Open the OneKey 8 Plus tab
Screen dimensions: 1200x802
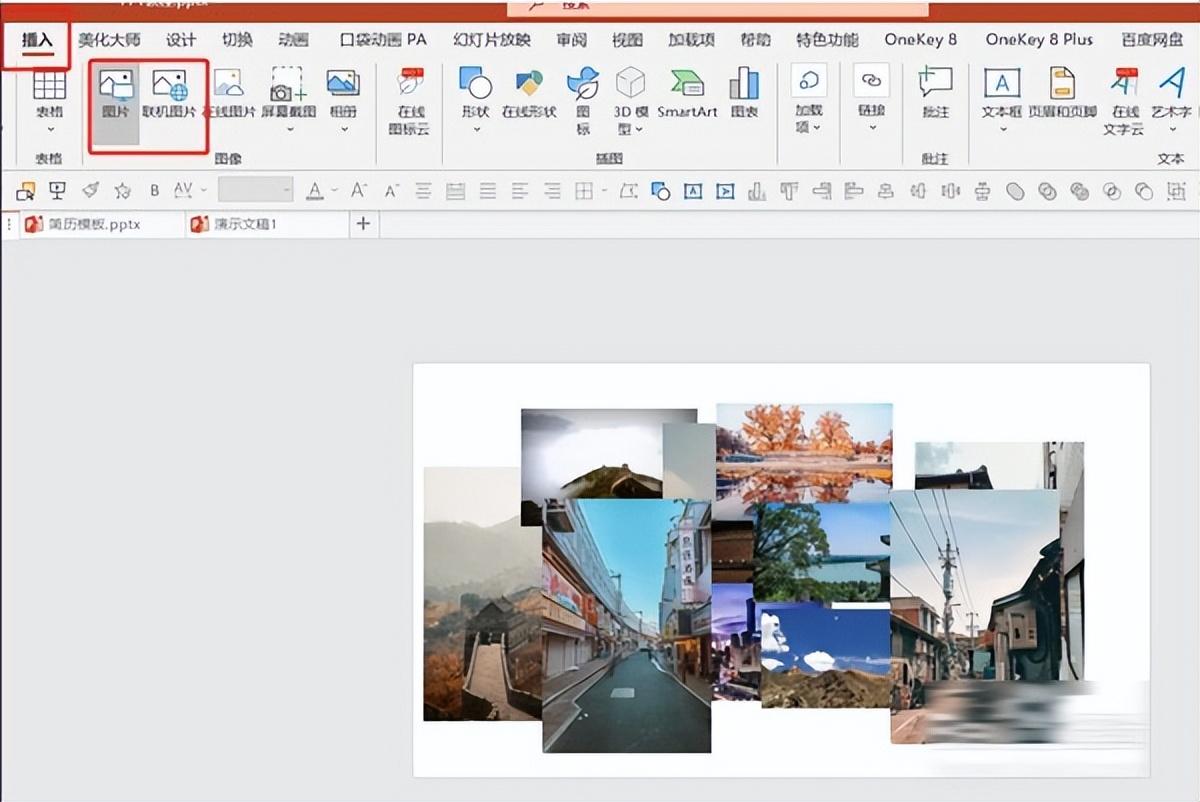tap(1039, 40)
